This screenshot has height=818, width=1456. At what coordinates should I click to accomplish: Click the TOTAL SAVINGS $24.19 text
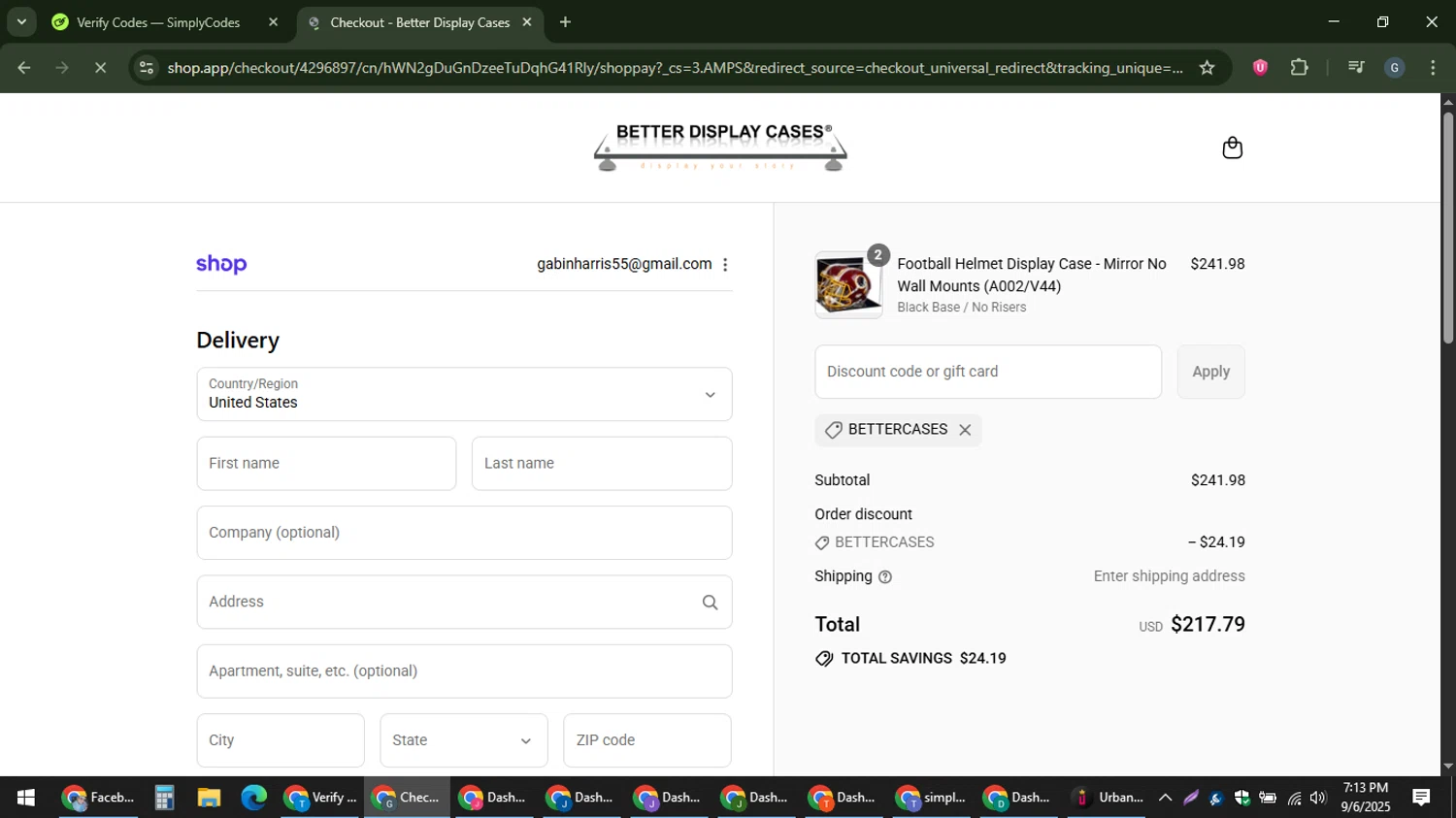point(923,659)
